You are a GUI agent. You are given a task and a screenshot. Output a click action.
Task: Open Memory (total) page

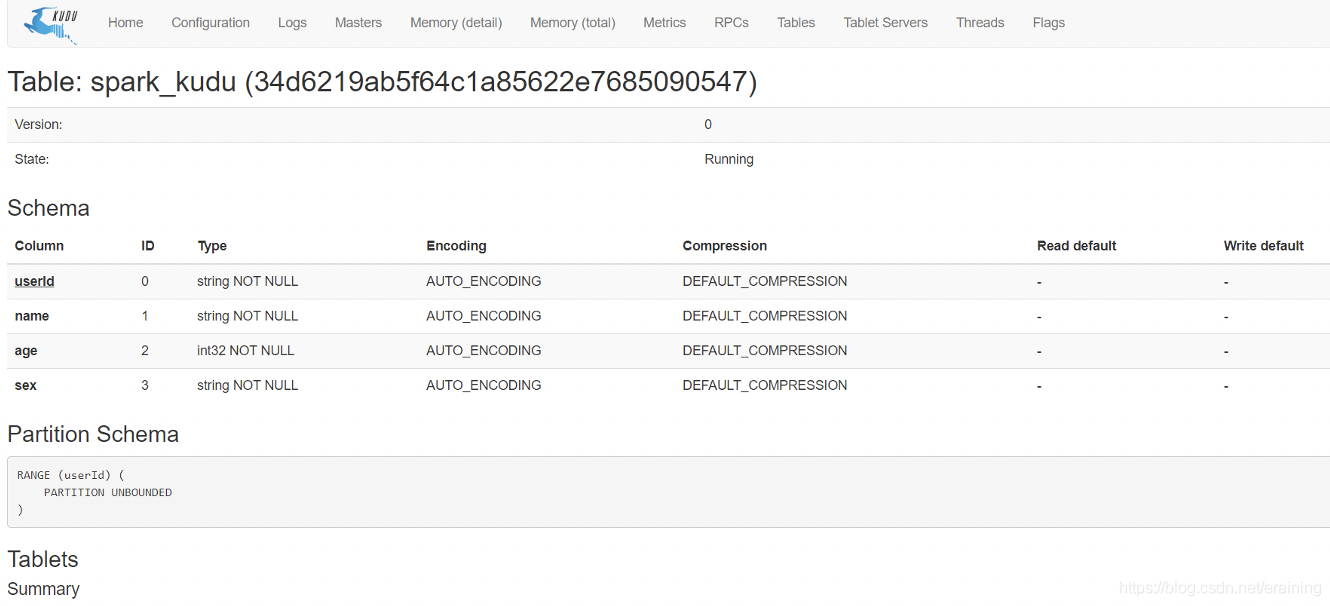[573, 22]
